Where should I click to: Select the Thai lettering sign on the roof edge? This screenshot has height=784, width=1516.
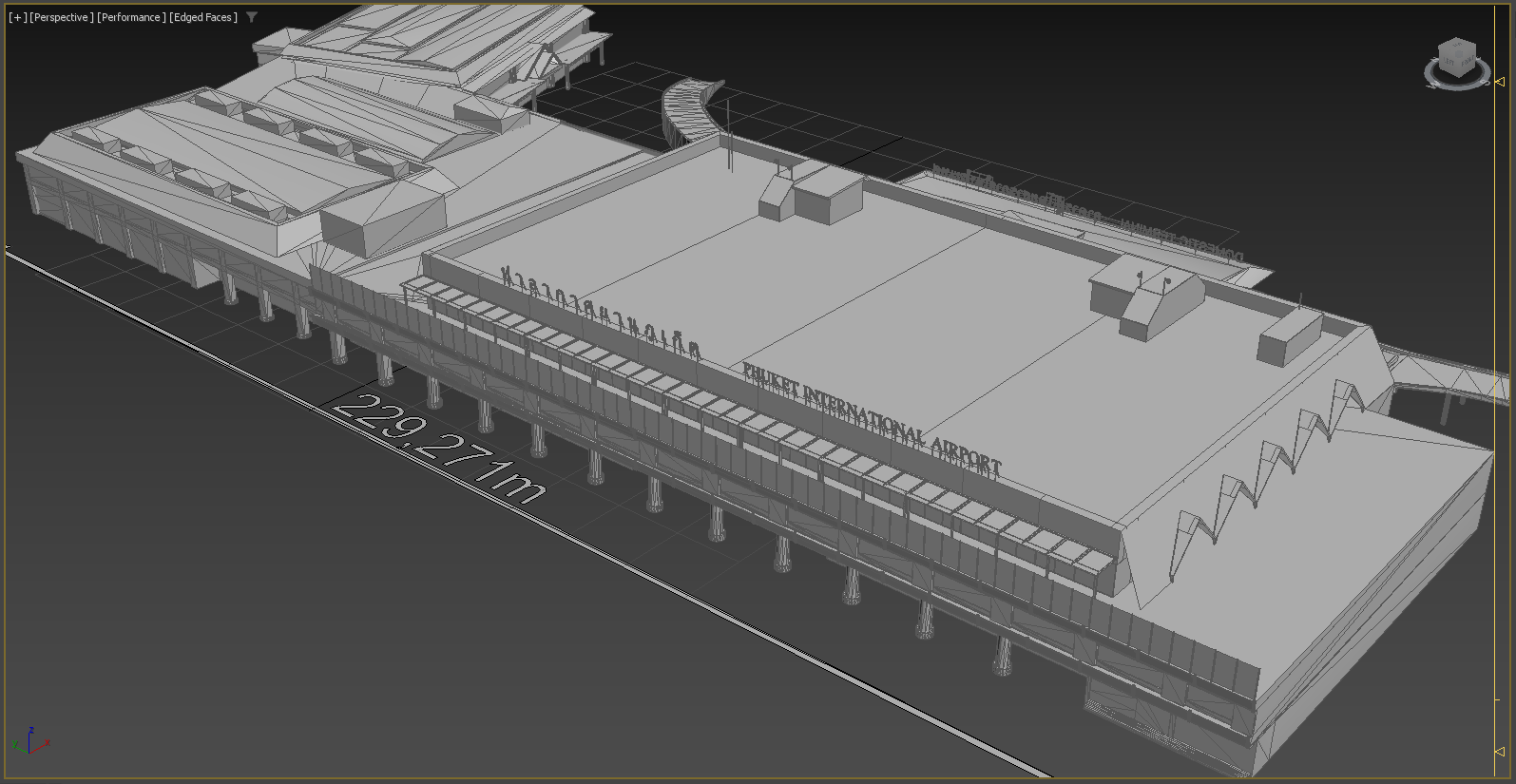coord(601,312)
